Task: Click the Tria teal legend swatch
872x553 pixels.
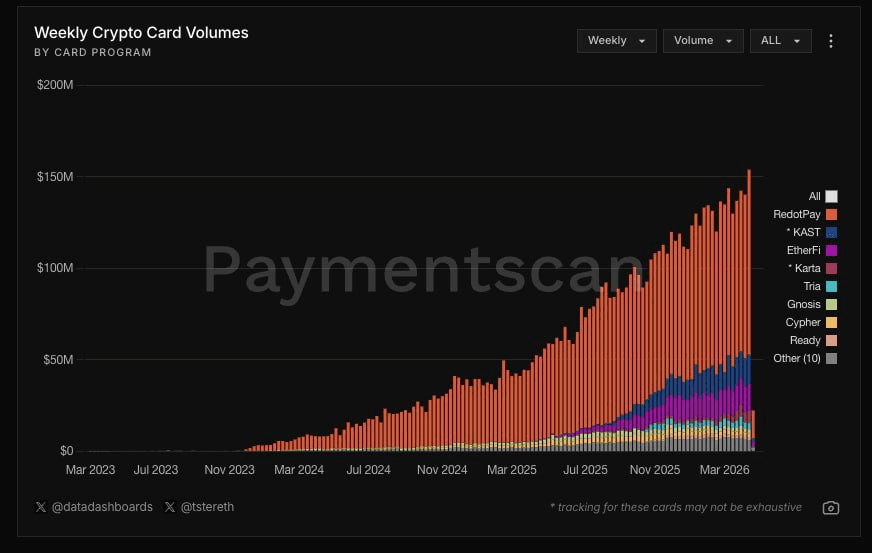Action: [832, 286]
